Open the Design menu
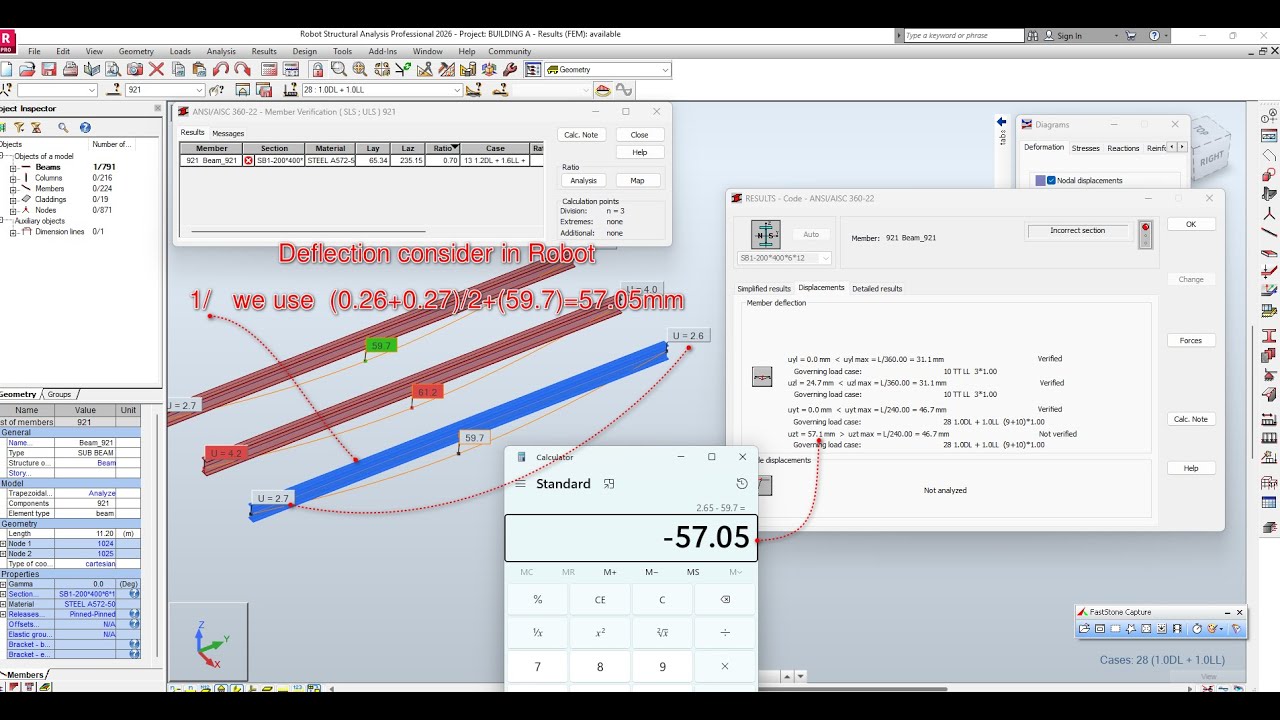 [x=304, y=51]
